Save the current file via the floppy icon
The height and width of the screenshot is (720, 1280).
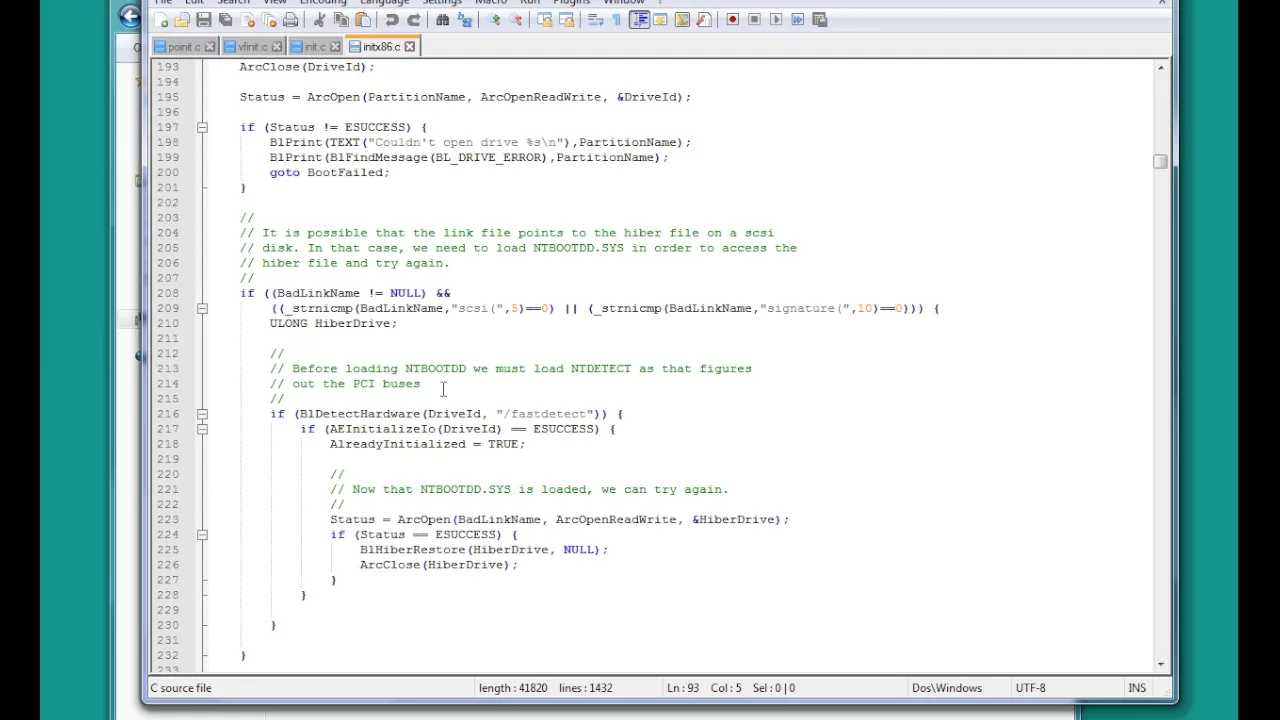click(204, 19)
